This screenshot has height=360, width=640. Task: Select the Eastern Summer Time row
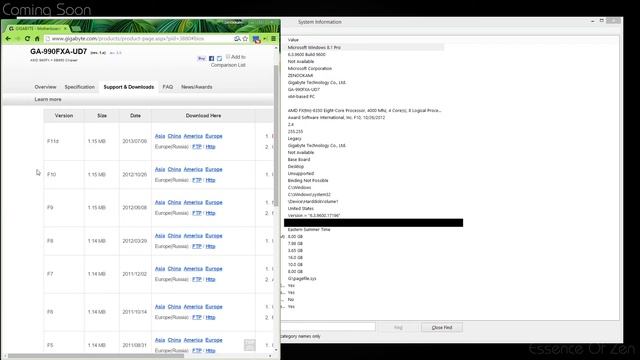coord(309,229)
